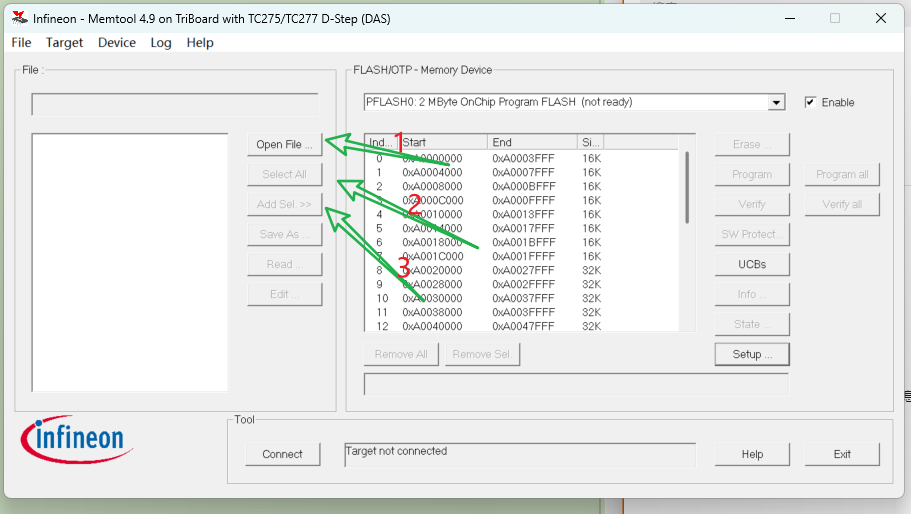
Task: Click the Save As button
Action: (x=285, y=234)
